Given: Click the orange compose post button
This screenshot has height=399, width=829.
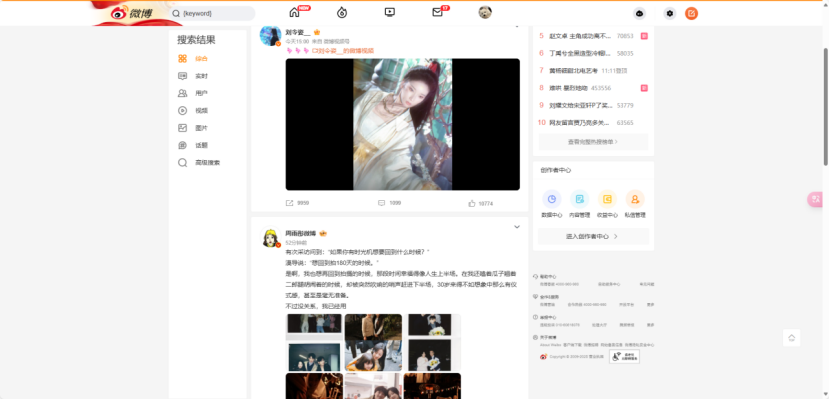Looking at the screenshot, I should tap(692, 14).
